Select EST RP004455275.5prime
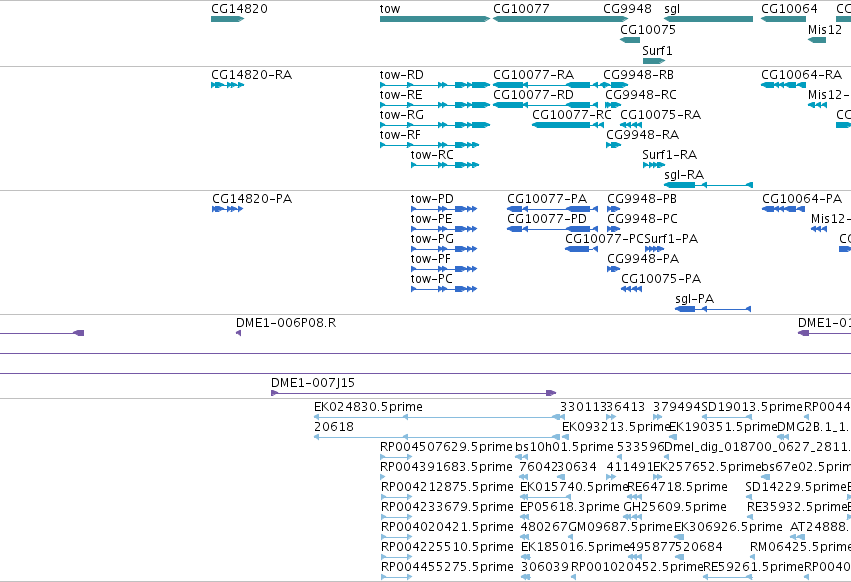Image resolution: width=851 pixels, height=582 pixels. 397,578
